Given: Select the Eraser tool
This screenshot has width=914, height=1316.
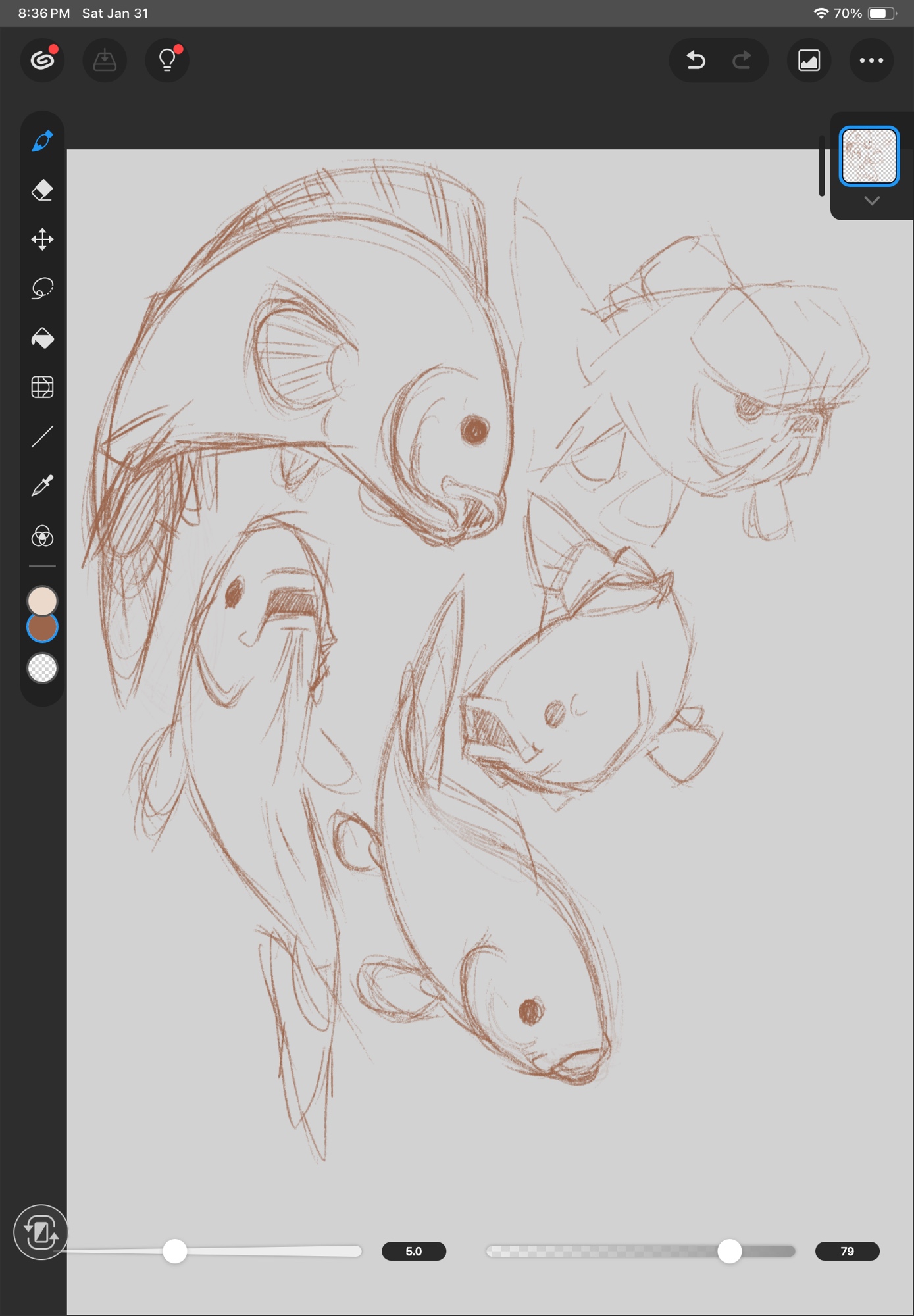Looking at the screenshot, I should click(42, 190).
